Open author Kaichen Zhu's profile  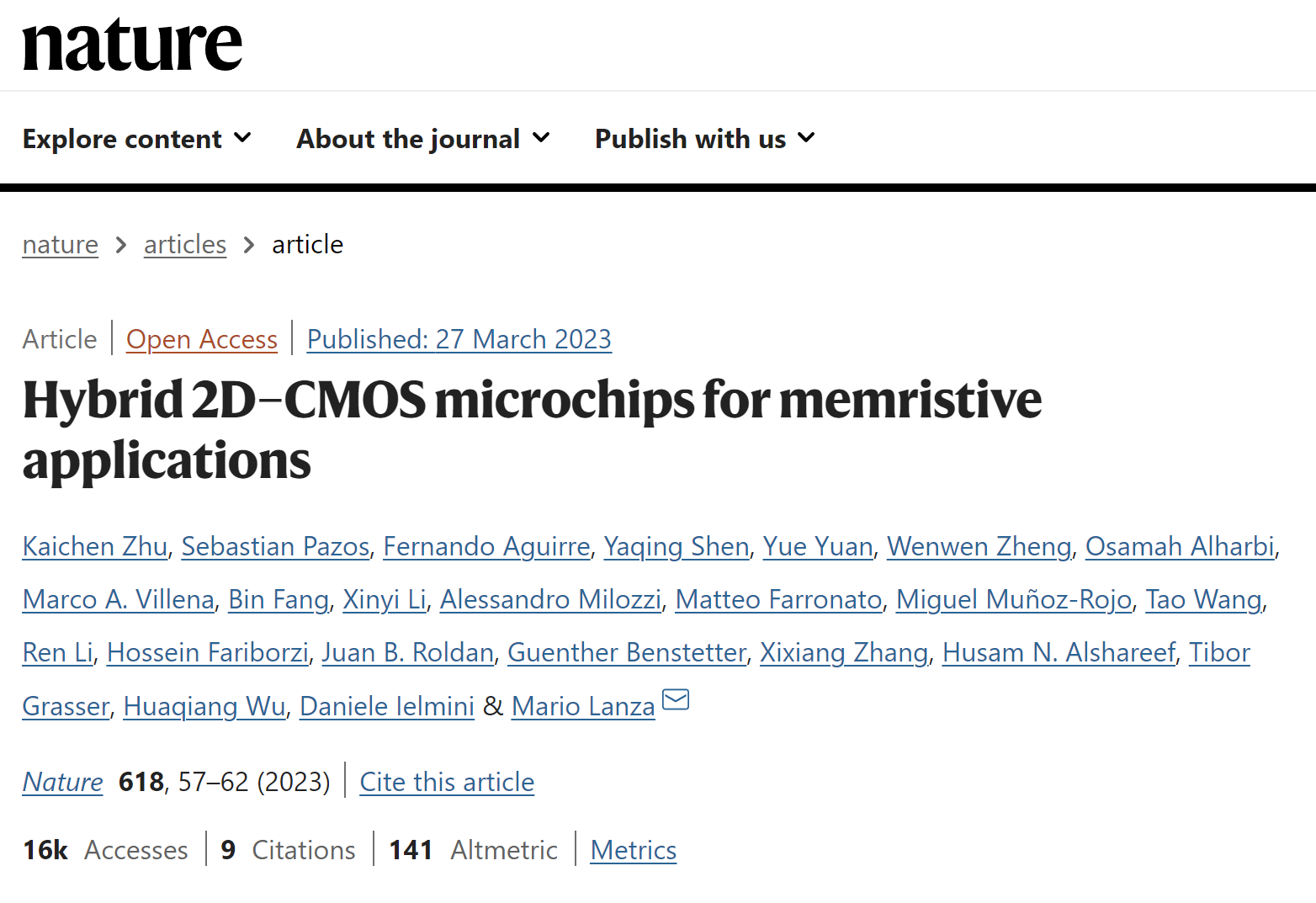[x=95, y=546]
